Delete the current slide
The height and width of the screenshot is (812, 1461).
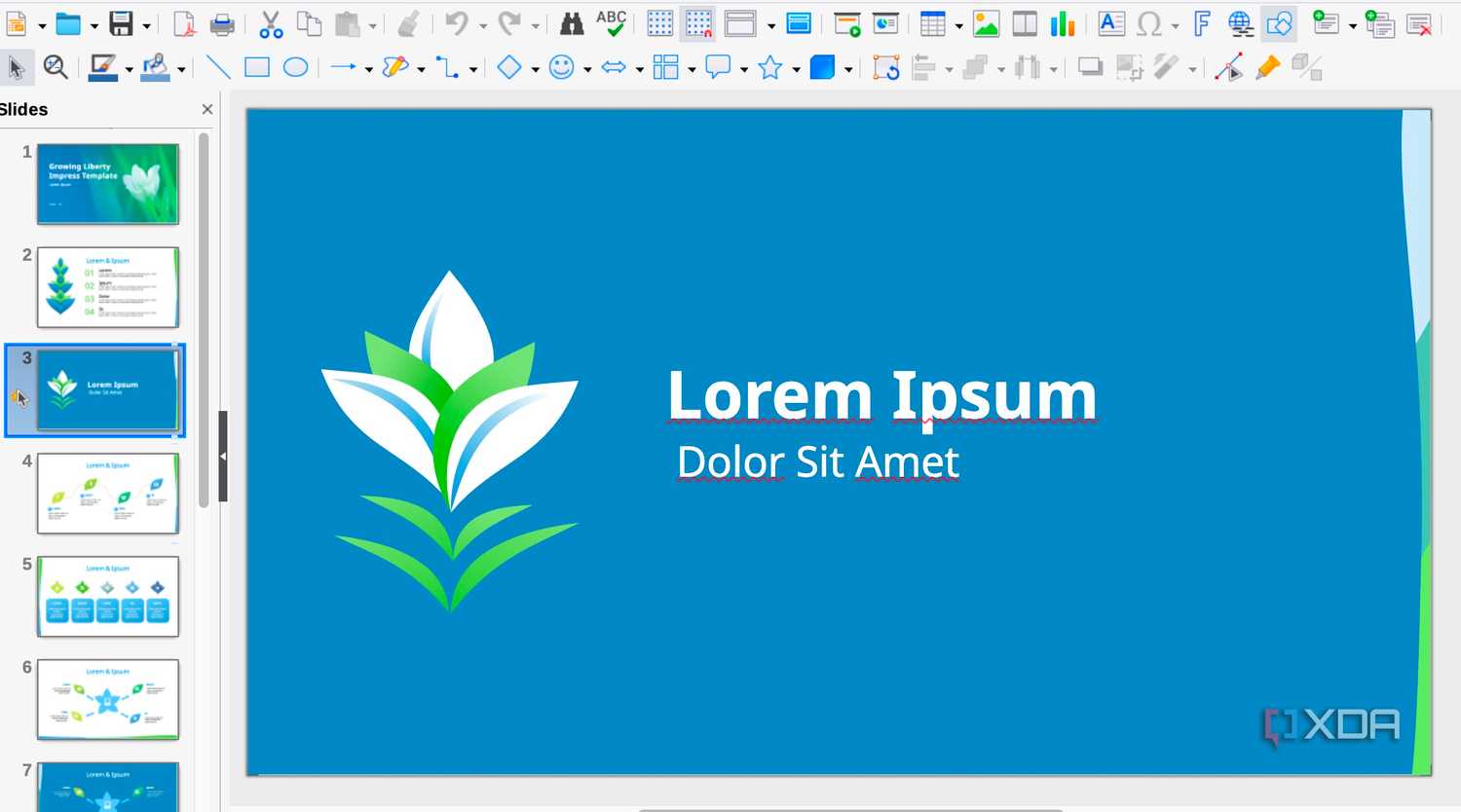tap(1420, 23)
